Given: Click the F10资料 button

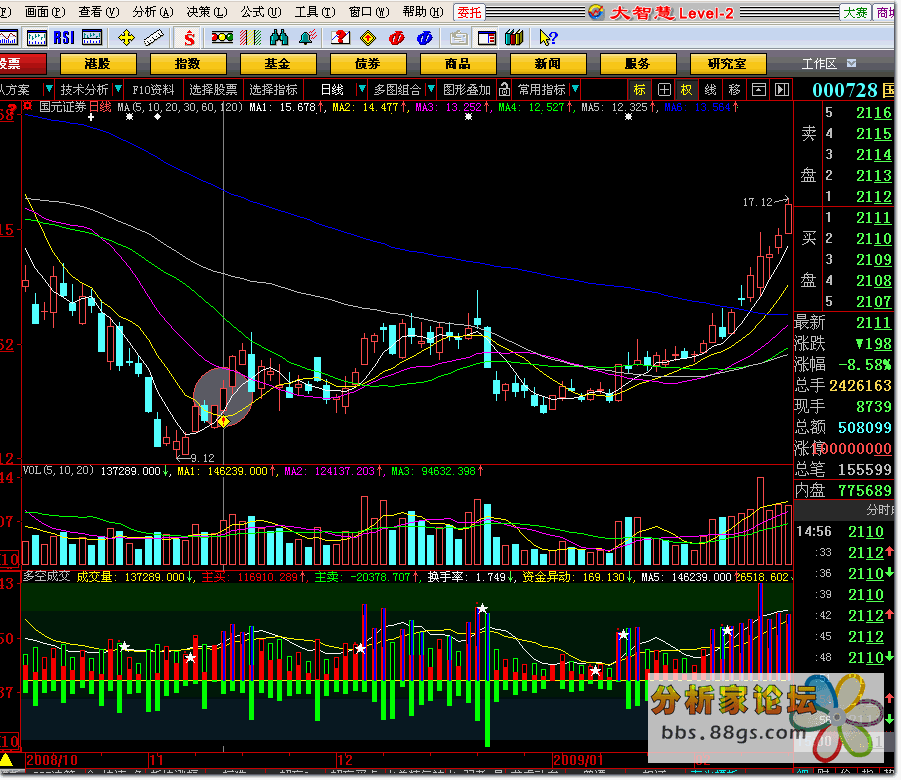Looking at the screenshot, I should click(153, 90).
